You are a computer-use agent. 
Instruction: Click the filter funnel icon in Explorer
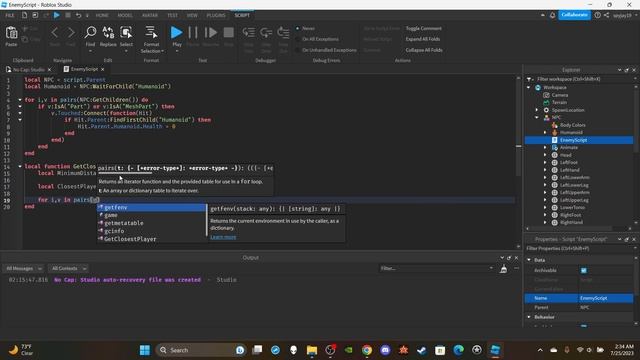coord(529,79)
